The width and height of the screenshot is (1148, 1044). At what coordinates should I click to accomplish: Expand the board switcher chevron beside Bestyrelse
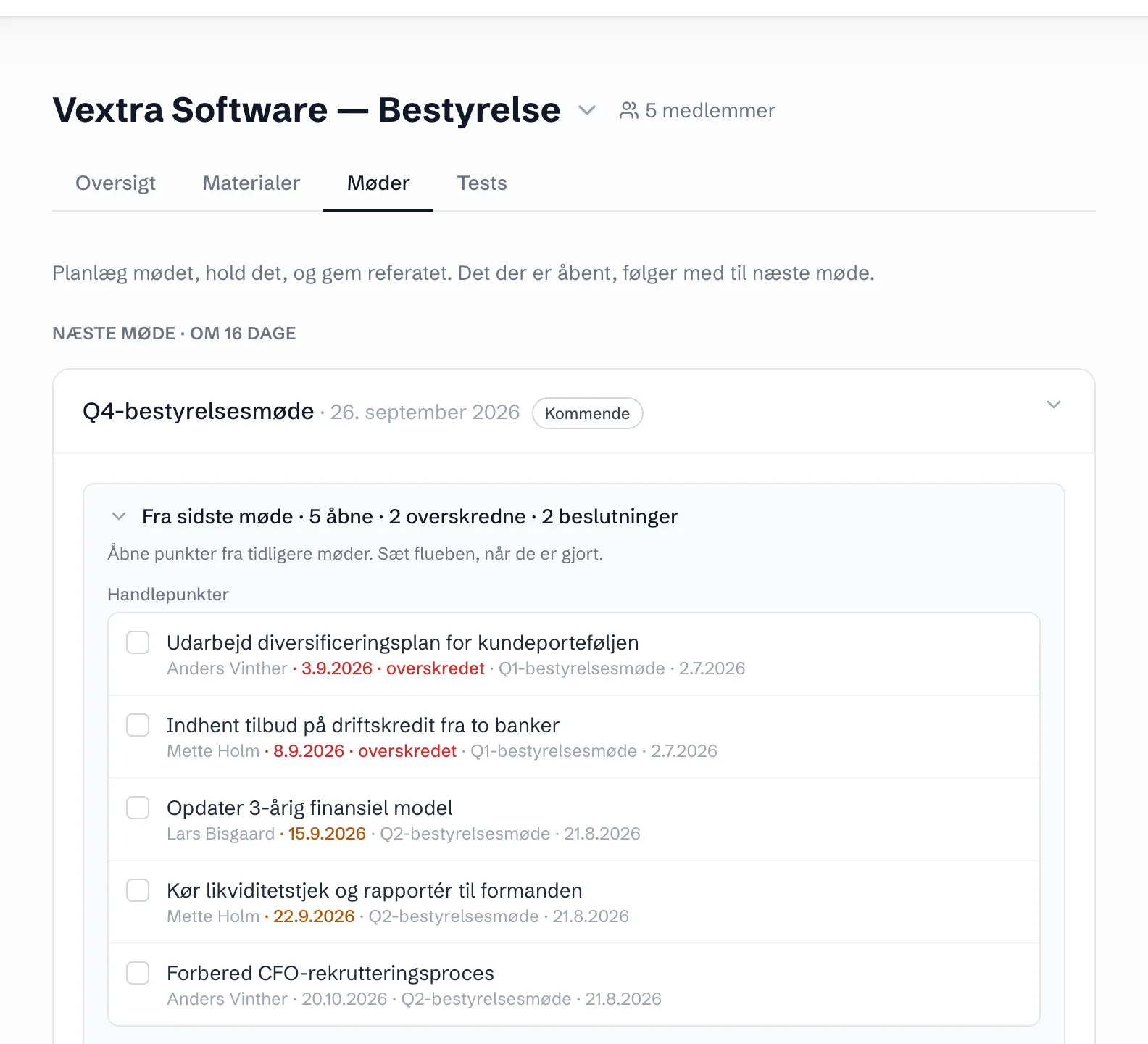point(587,110)
